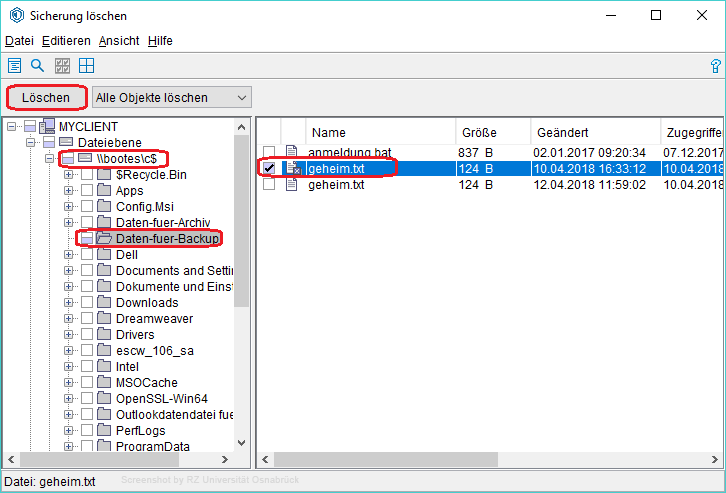The height and width of the screenshot is (493, 726).
Task: Click the anmeldung.bat file icon
Action: [292, 152]
